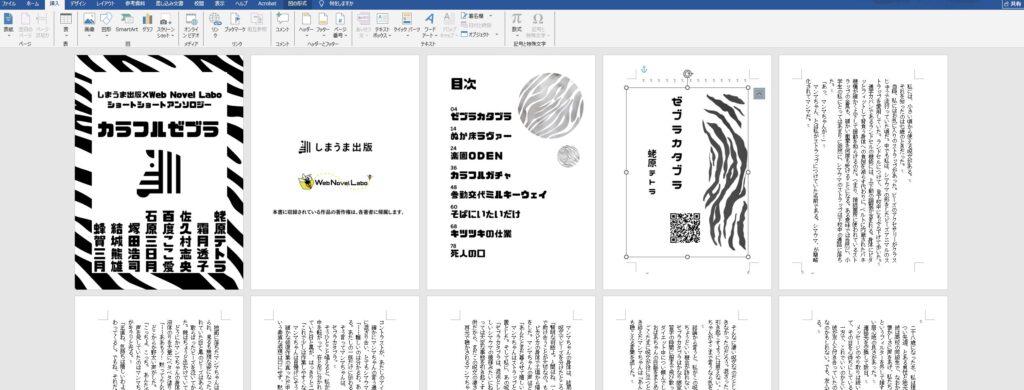Switch to the View (表示) tab
Image resolution: width=1024 pixels, height=390 pixels.
(219, 3)
